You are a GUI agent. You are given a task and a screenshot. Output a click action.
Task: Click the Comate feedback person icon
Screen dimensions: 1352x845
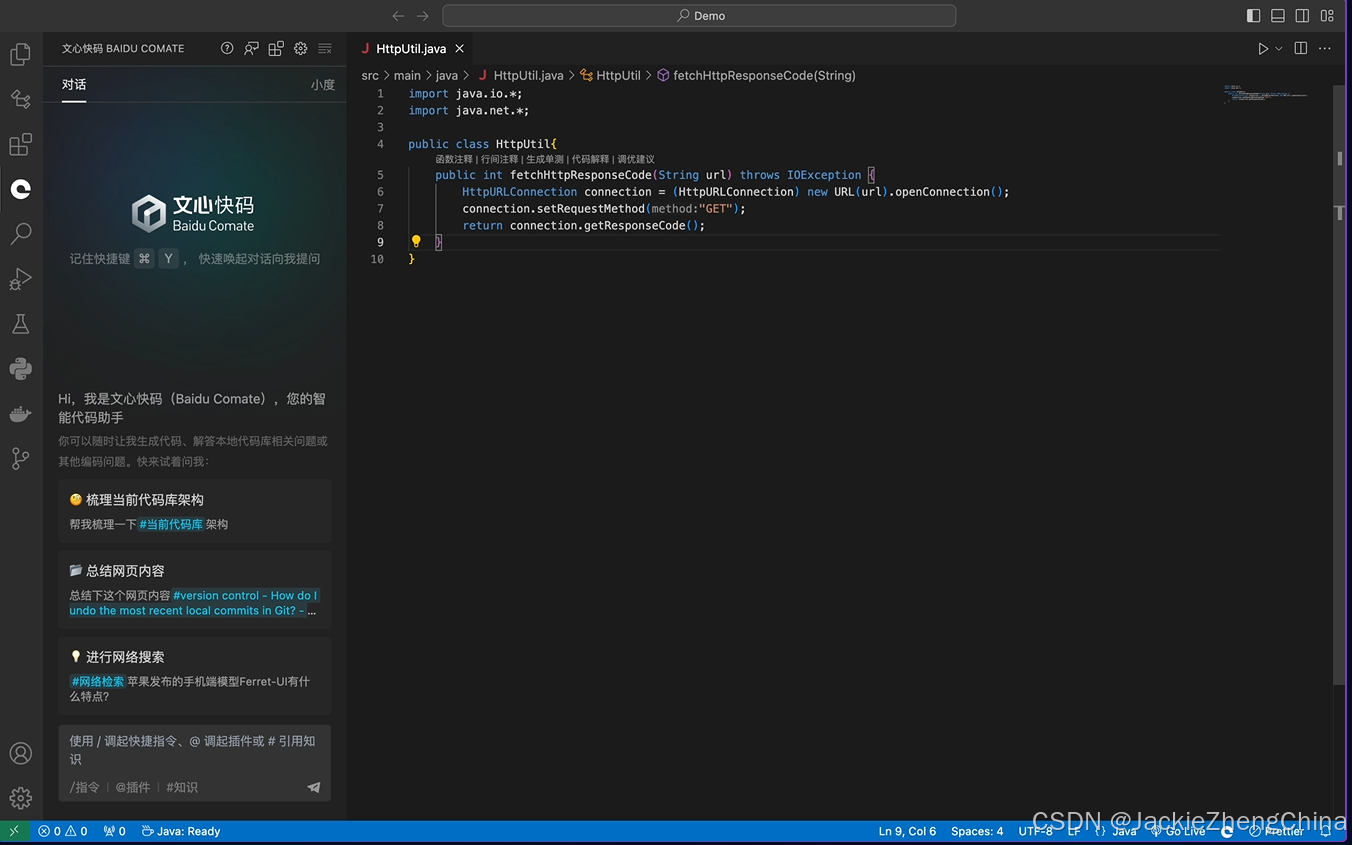252,48
